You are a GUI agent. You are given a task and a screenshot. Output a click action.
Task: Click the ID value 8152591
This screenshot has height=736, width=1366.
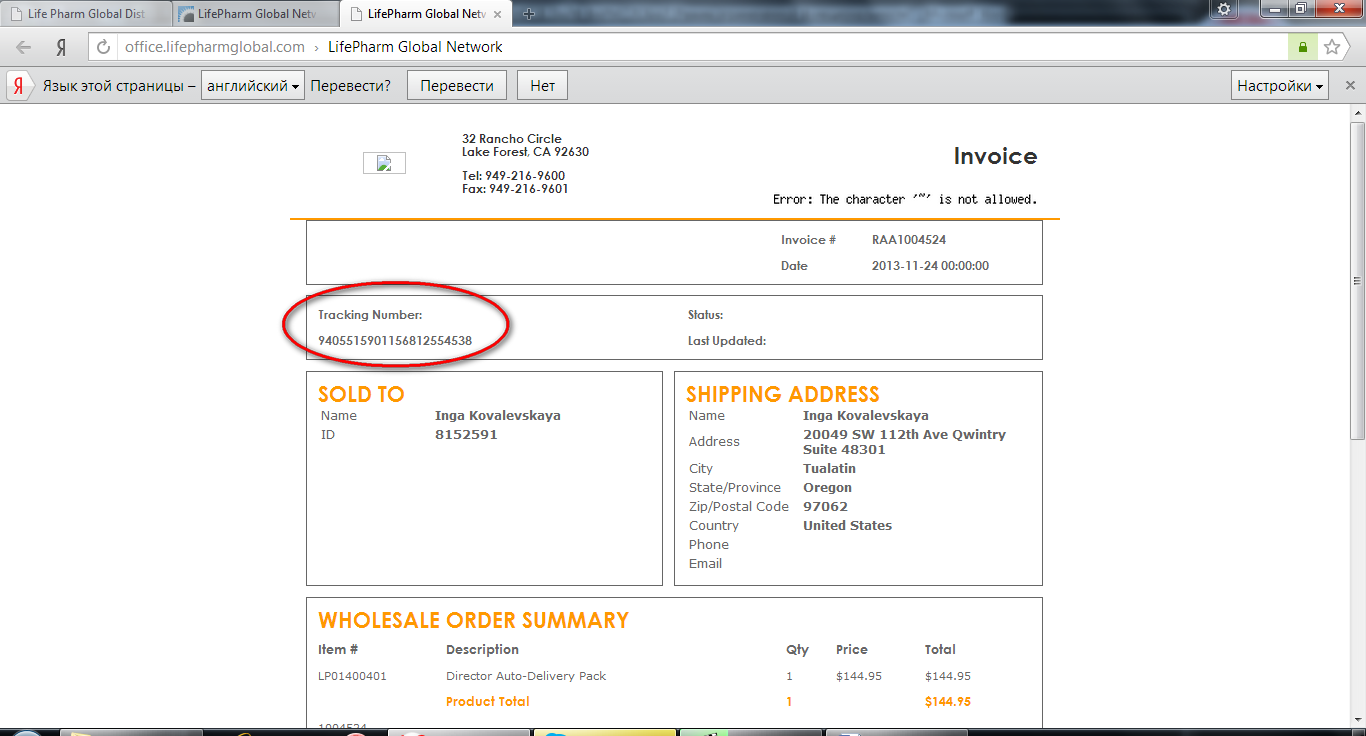pyautogui.click(x=466, y=435)
